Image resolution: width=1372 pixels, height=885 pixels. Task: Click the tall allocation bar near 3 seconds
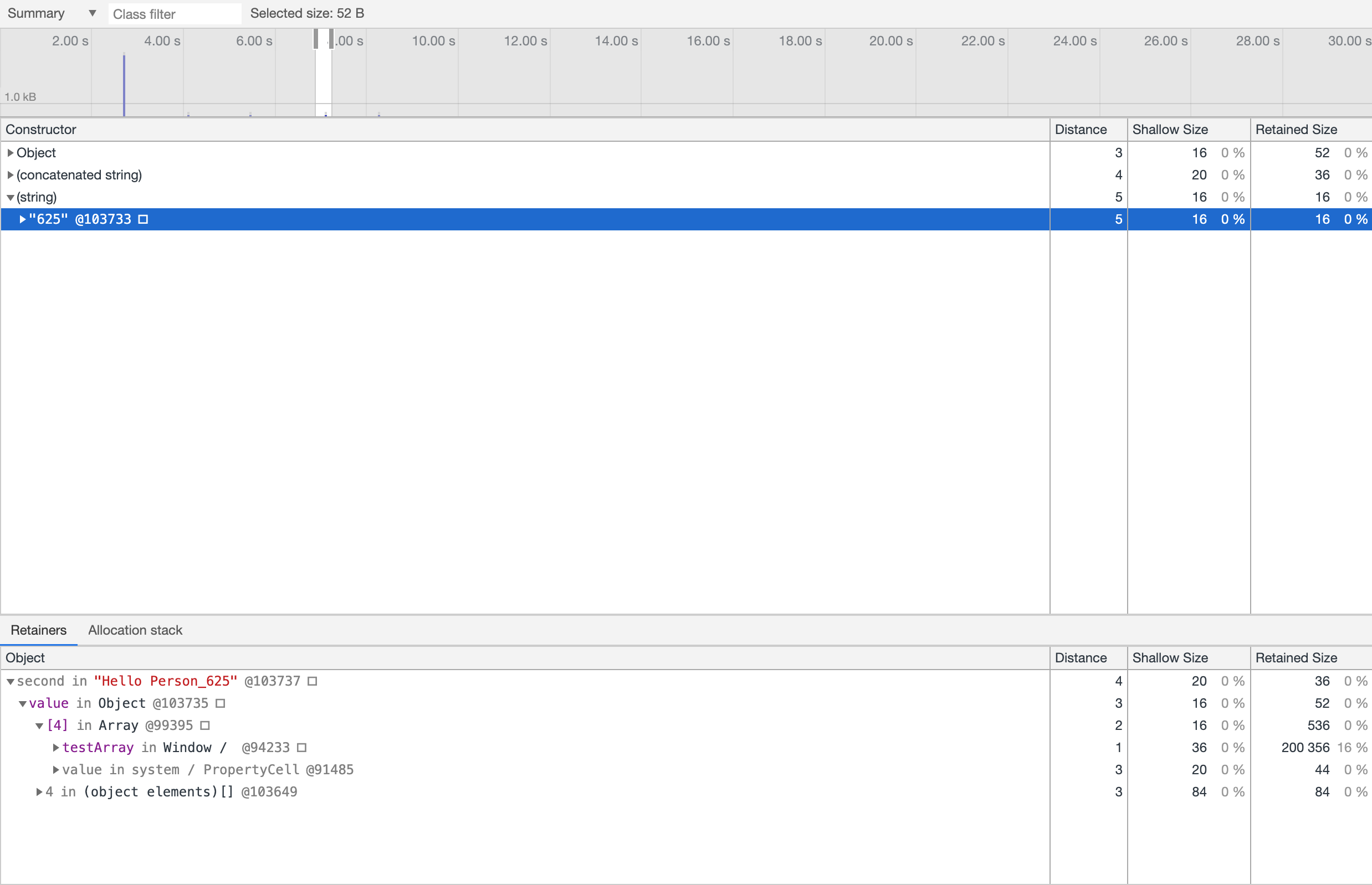124,86
